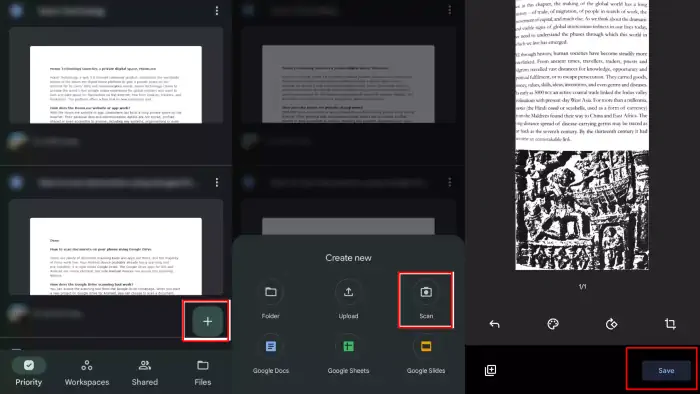Open the lower document preview thumbnail in left panel
Viewport: 700px width, 394px height.
click(x=116, y=256)
